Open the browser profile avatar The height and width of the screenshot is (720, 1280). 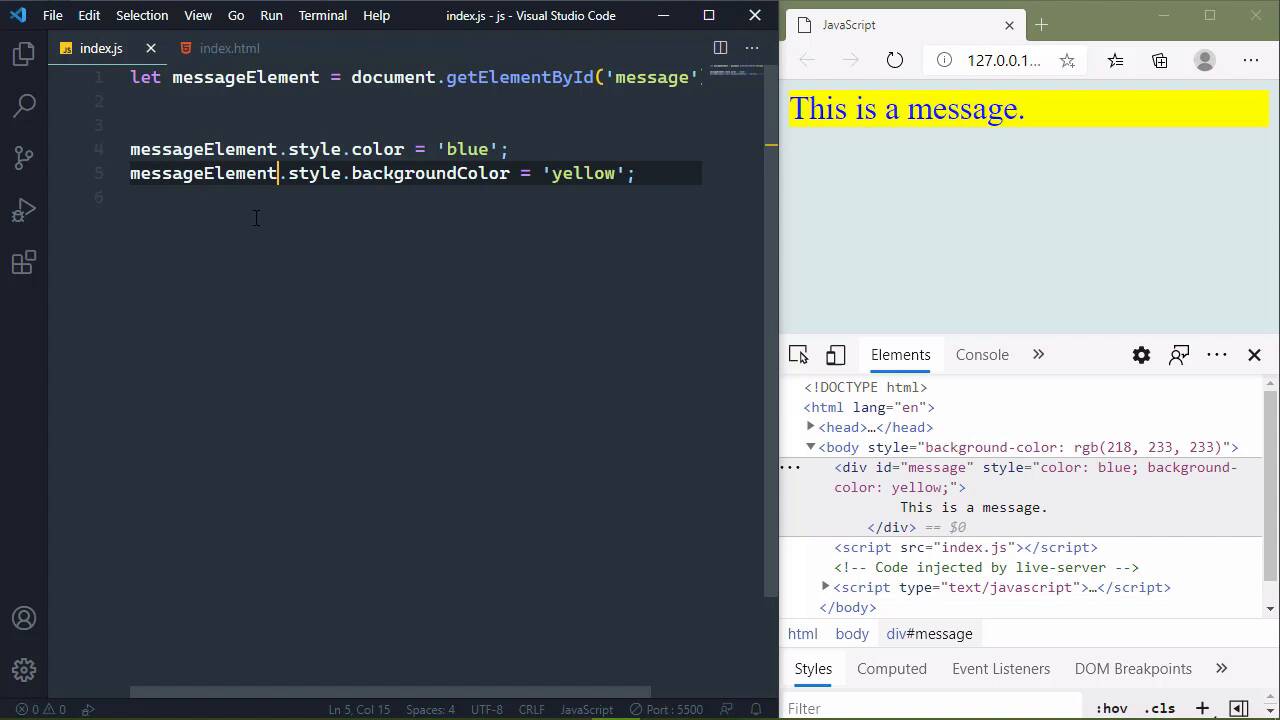click(1205, 60)
